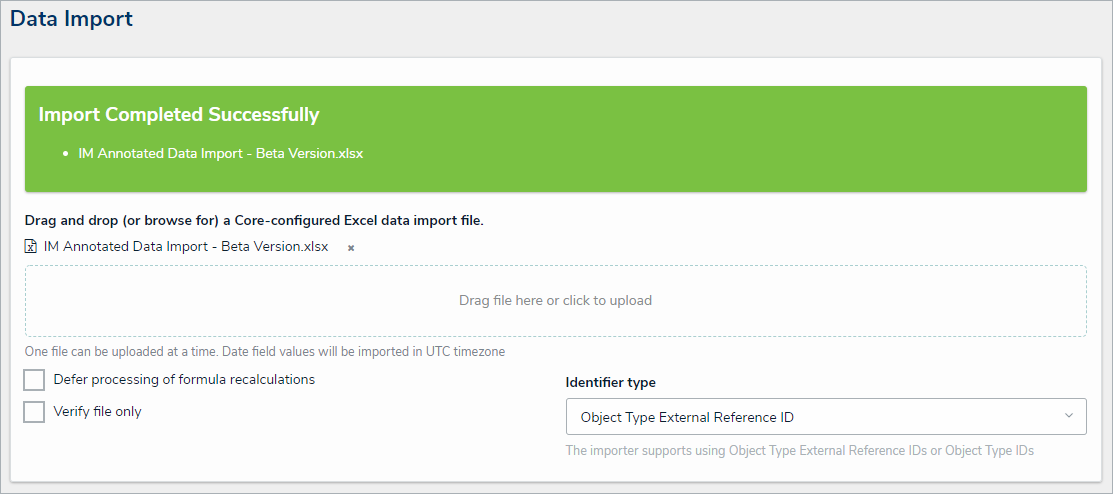The width and height of the screenshot is (1113, 494).
Task: Click the importer supports help text under dropdown
Action: click(799, 451)
